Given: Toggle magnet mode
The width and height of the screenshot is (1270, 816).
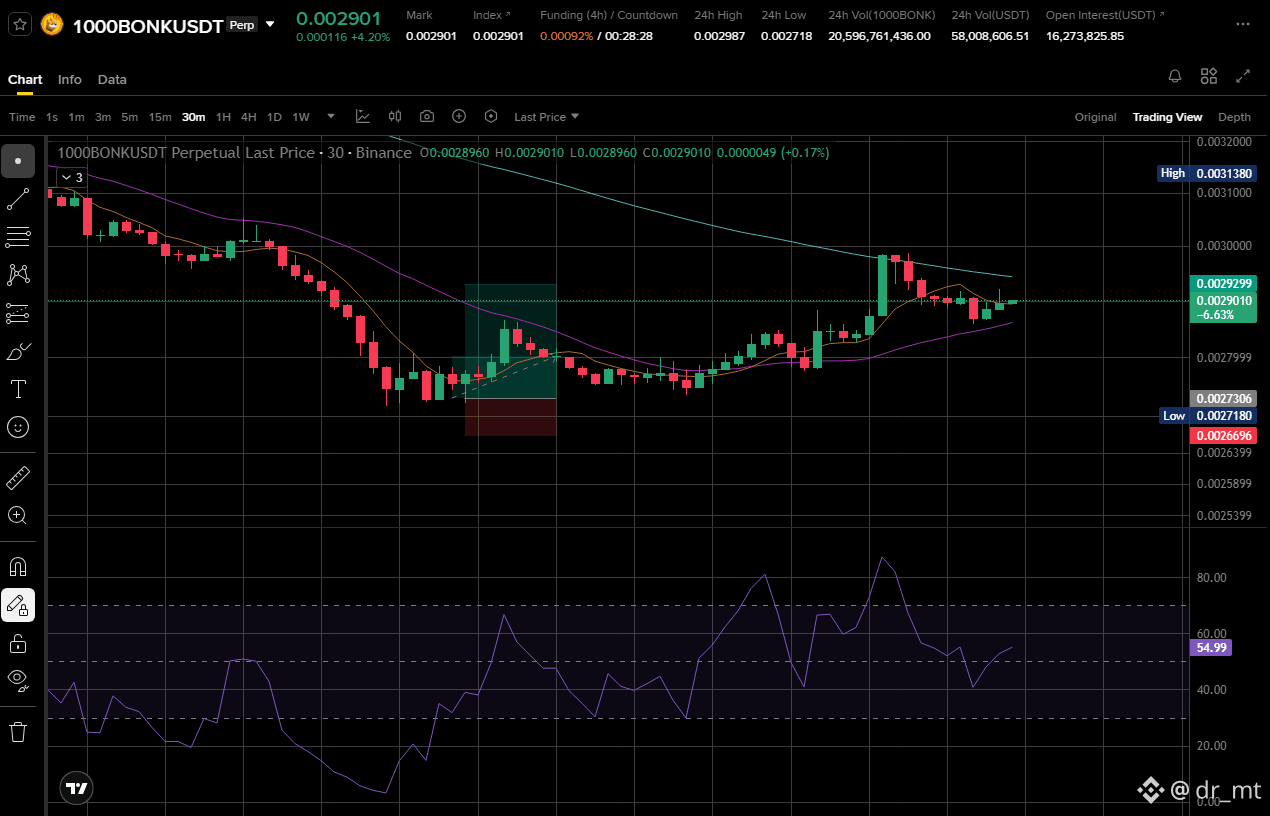Looking at the screenshot, I should [18, 567].
